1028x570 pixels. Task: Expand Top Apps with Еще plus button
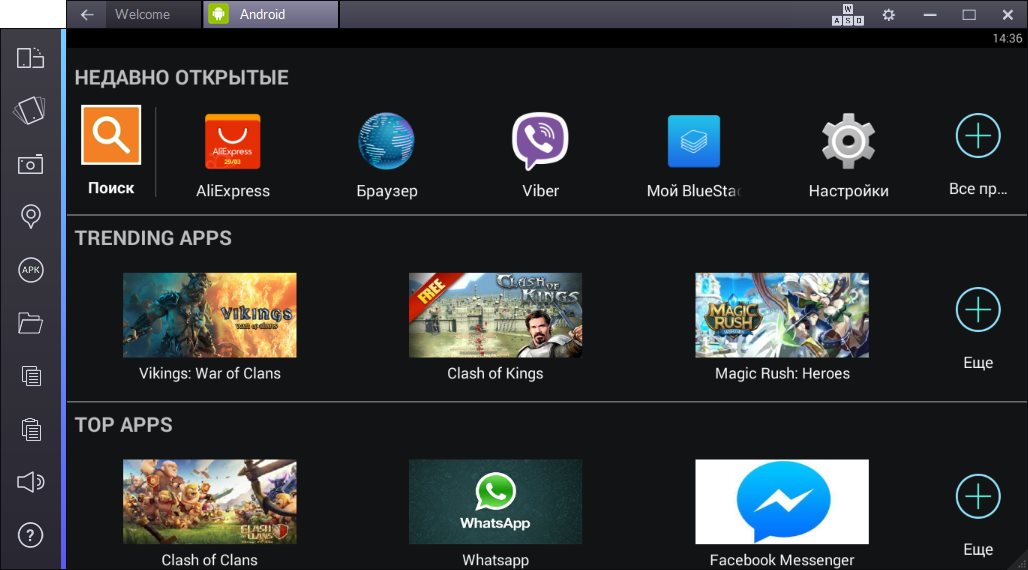tap(977, 497)
